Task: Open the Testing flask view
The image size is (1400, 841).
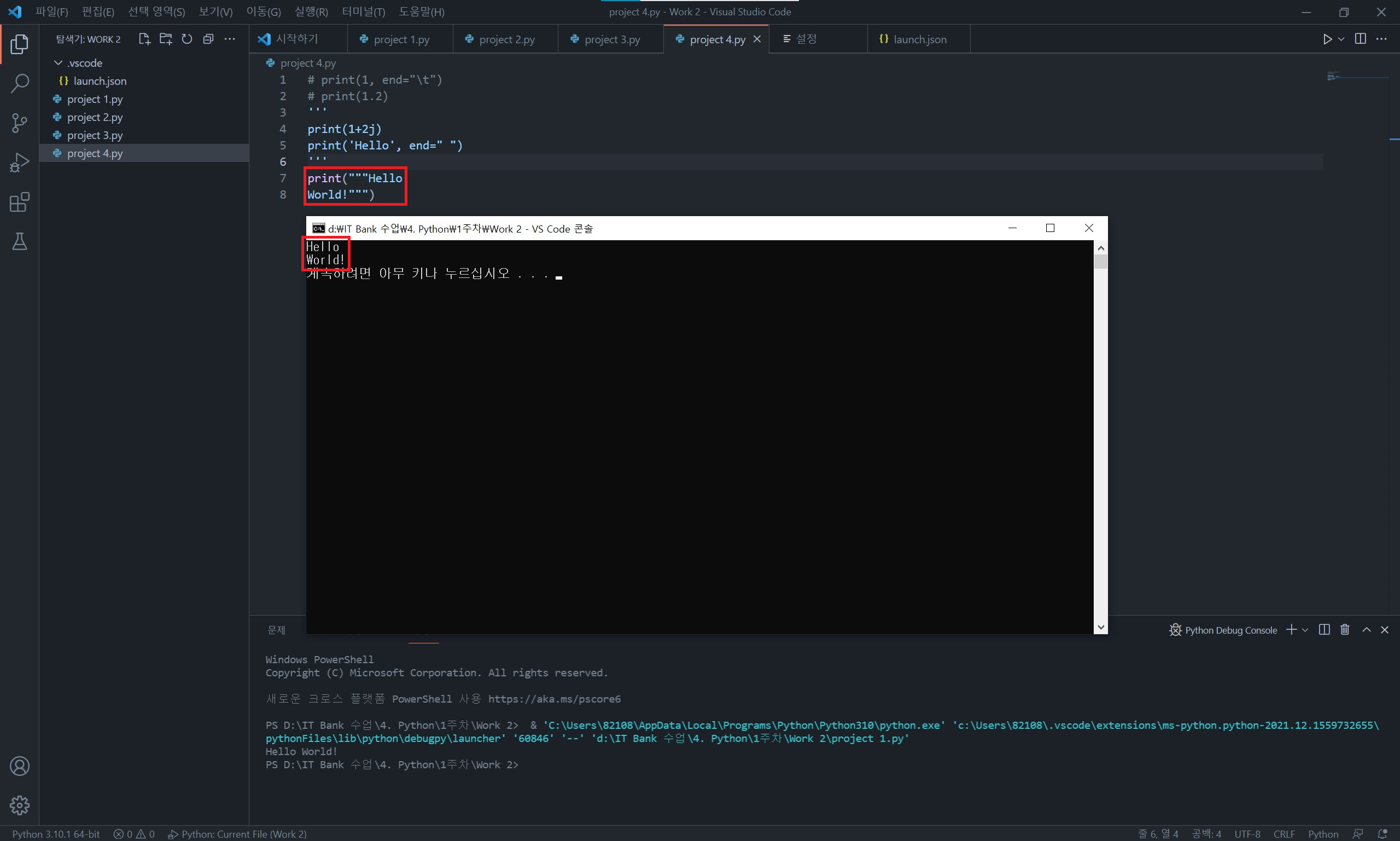Action: coord(19,242)
